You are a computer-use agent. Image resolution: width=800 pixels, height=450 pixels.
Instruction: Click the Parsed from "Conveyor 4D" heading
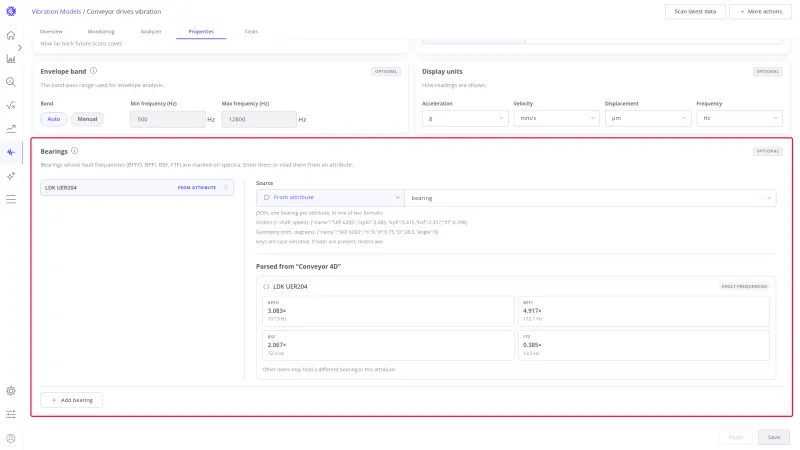(298, 266)
